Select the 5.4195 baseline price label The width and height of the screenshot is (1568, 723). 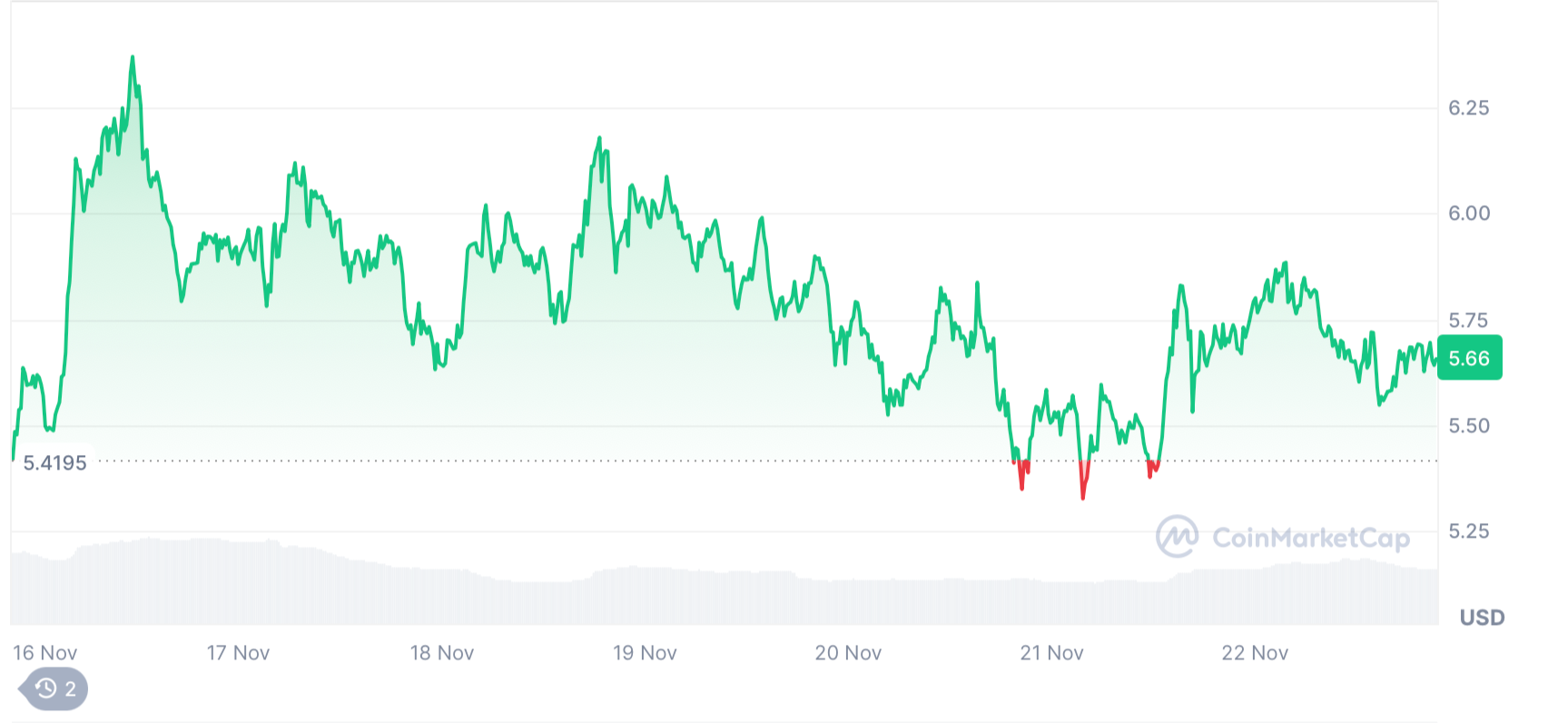[54, 463]
